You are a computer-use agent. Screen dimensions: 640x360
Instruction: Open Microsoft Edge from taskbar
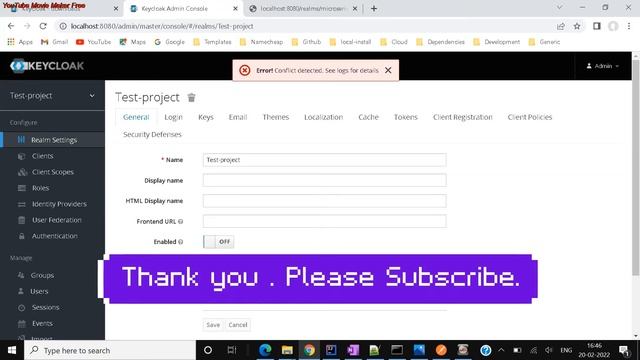click(265, 350)
